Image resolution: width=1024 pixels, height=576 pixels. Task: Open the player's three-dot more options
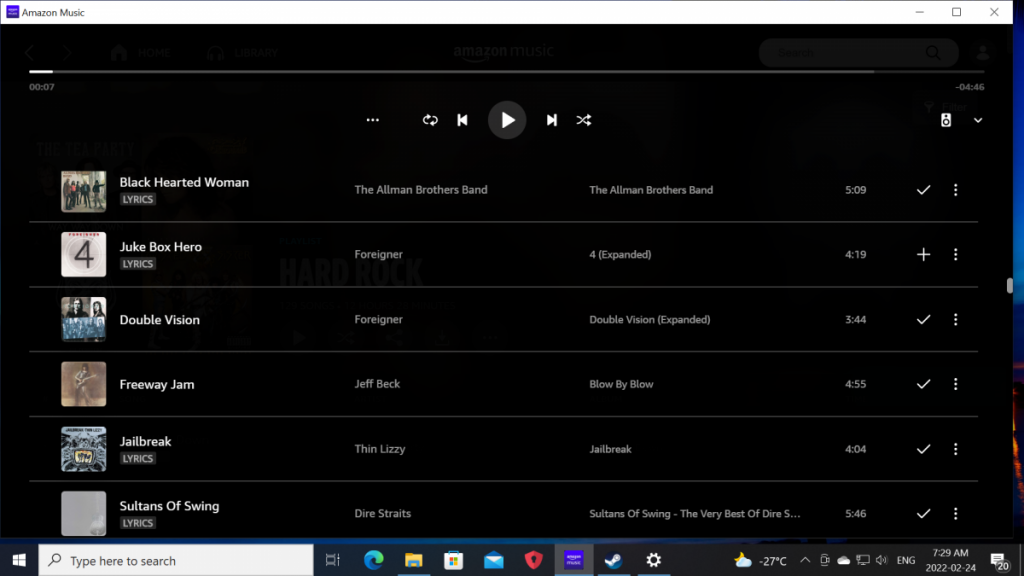372,120
